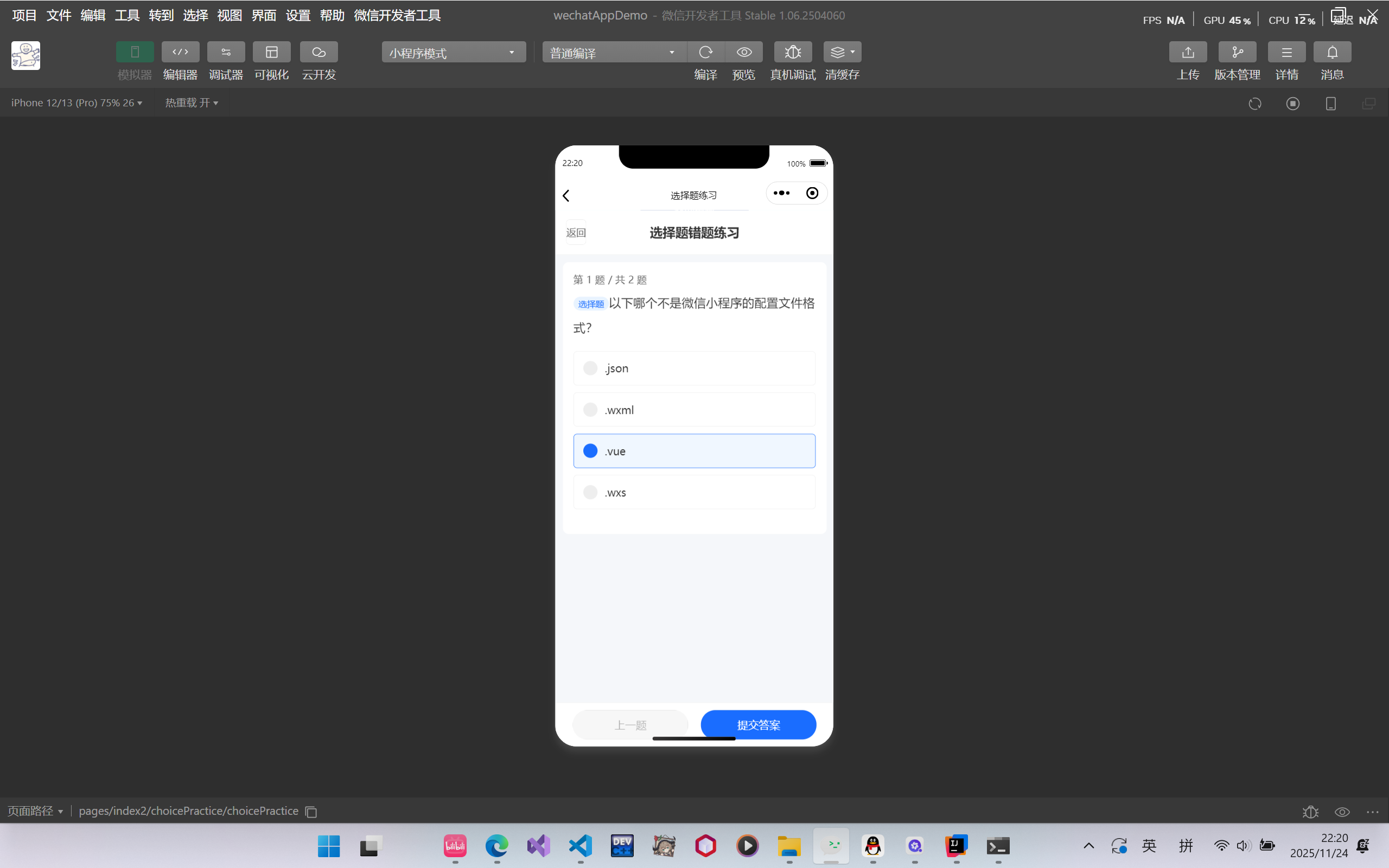
Task: Choose the .wxs answer option
Action: [694, 493]
